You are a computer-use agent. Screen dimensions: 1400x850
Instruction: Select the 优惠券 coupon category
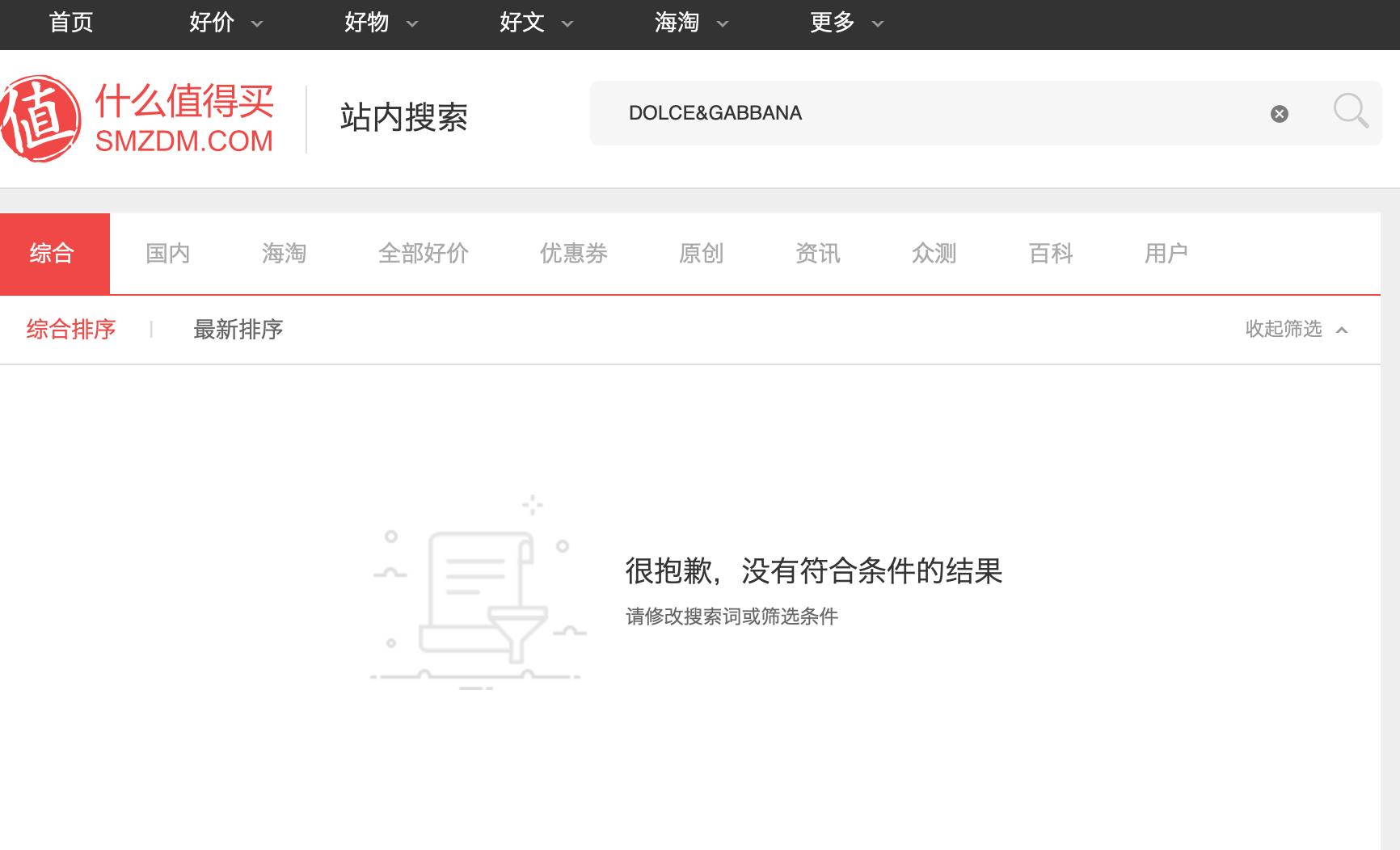[573, 253]
